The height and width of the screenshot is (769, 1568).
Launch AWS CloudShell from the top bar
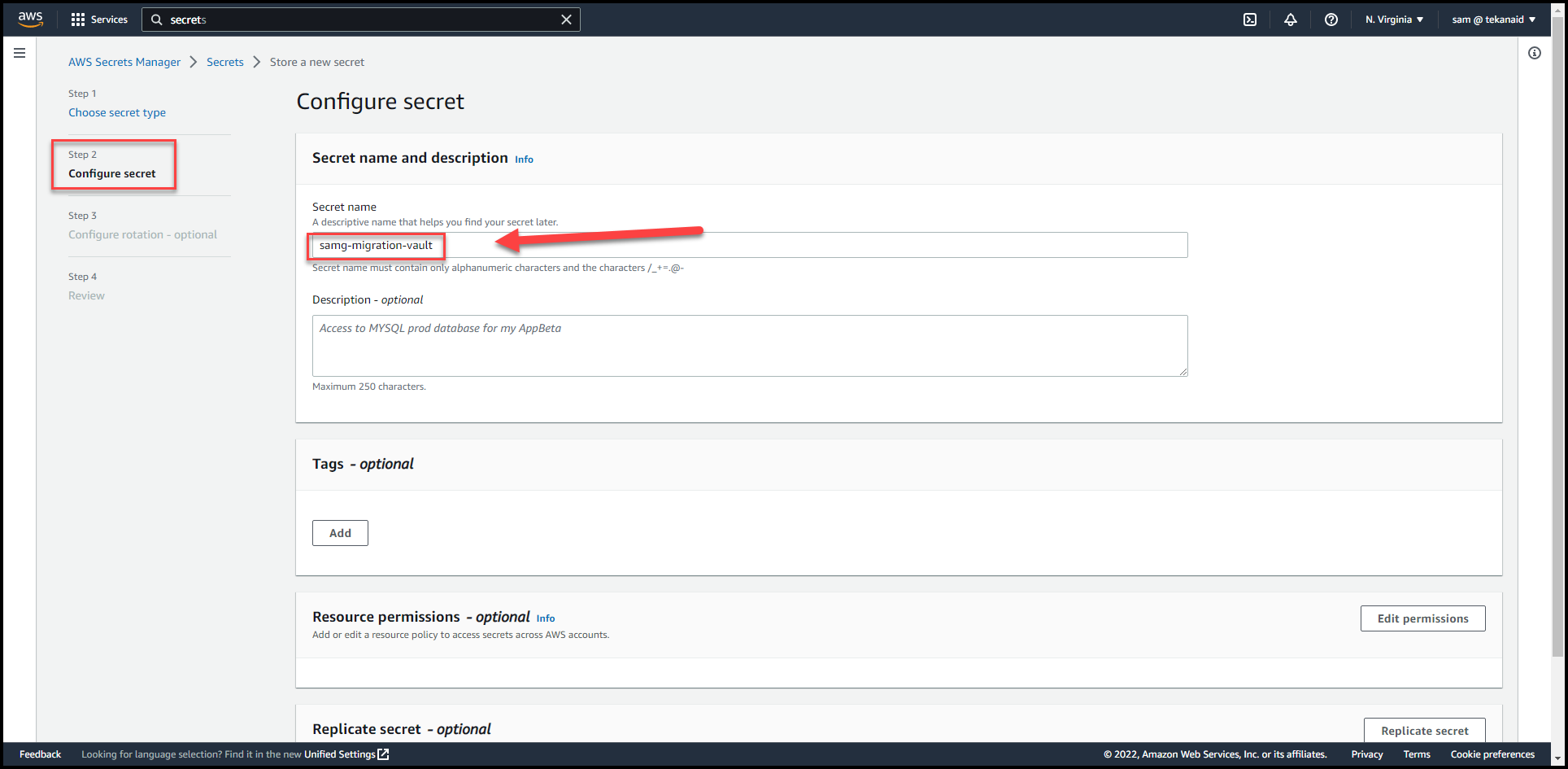coord(1250,19)
